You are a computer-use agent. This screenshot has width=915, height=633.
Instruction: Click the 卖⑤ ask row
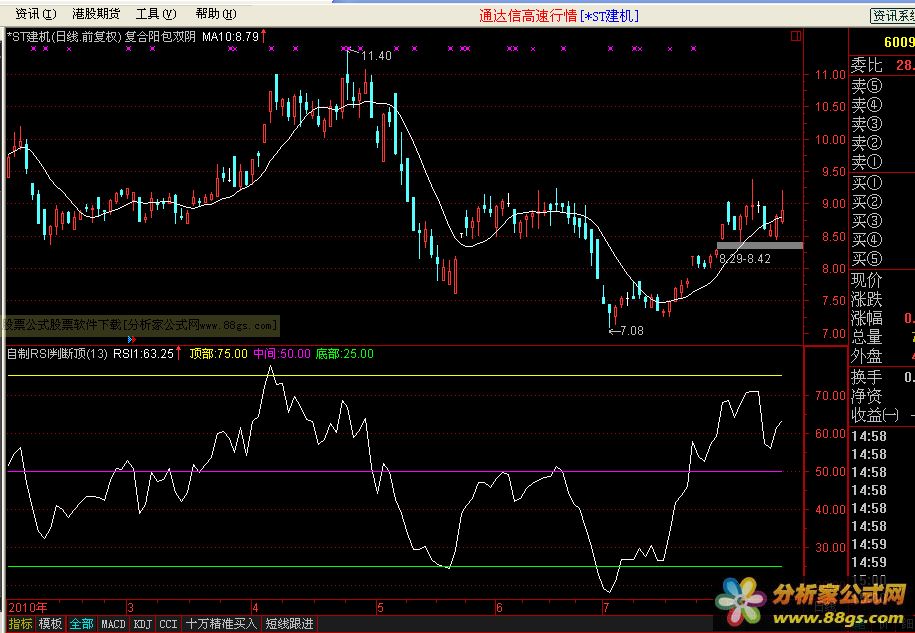pyautogui.click(x=882, y=86)
